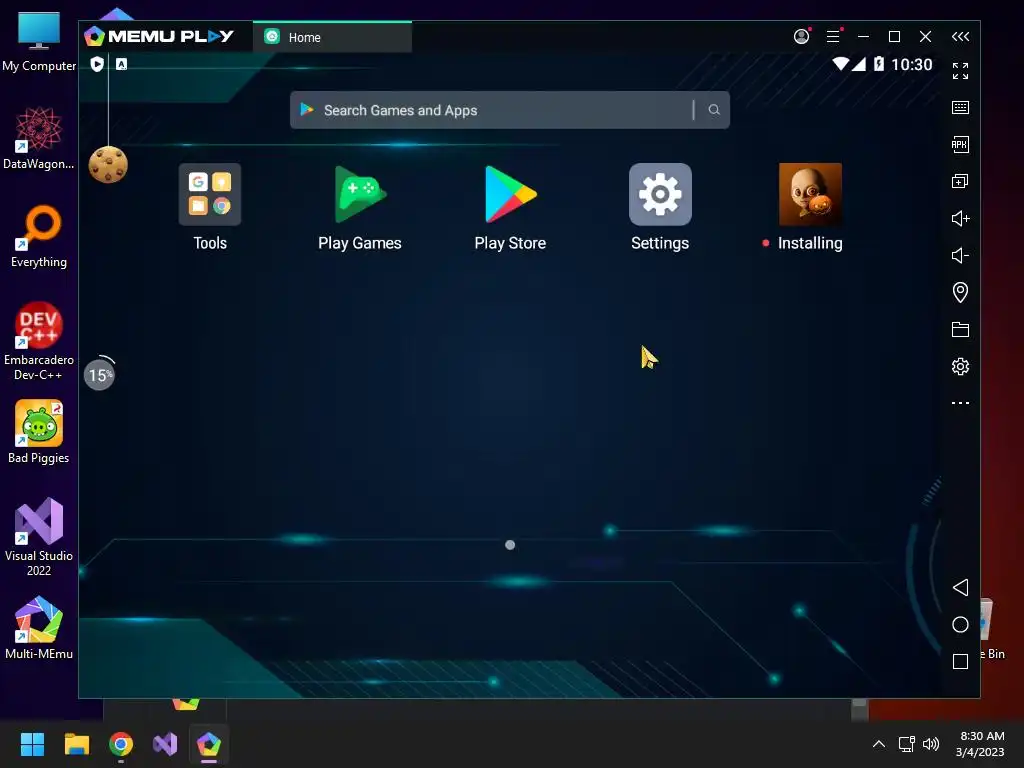Click the Installing game icon
Screen dimensions: 1024x768
810,195
